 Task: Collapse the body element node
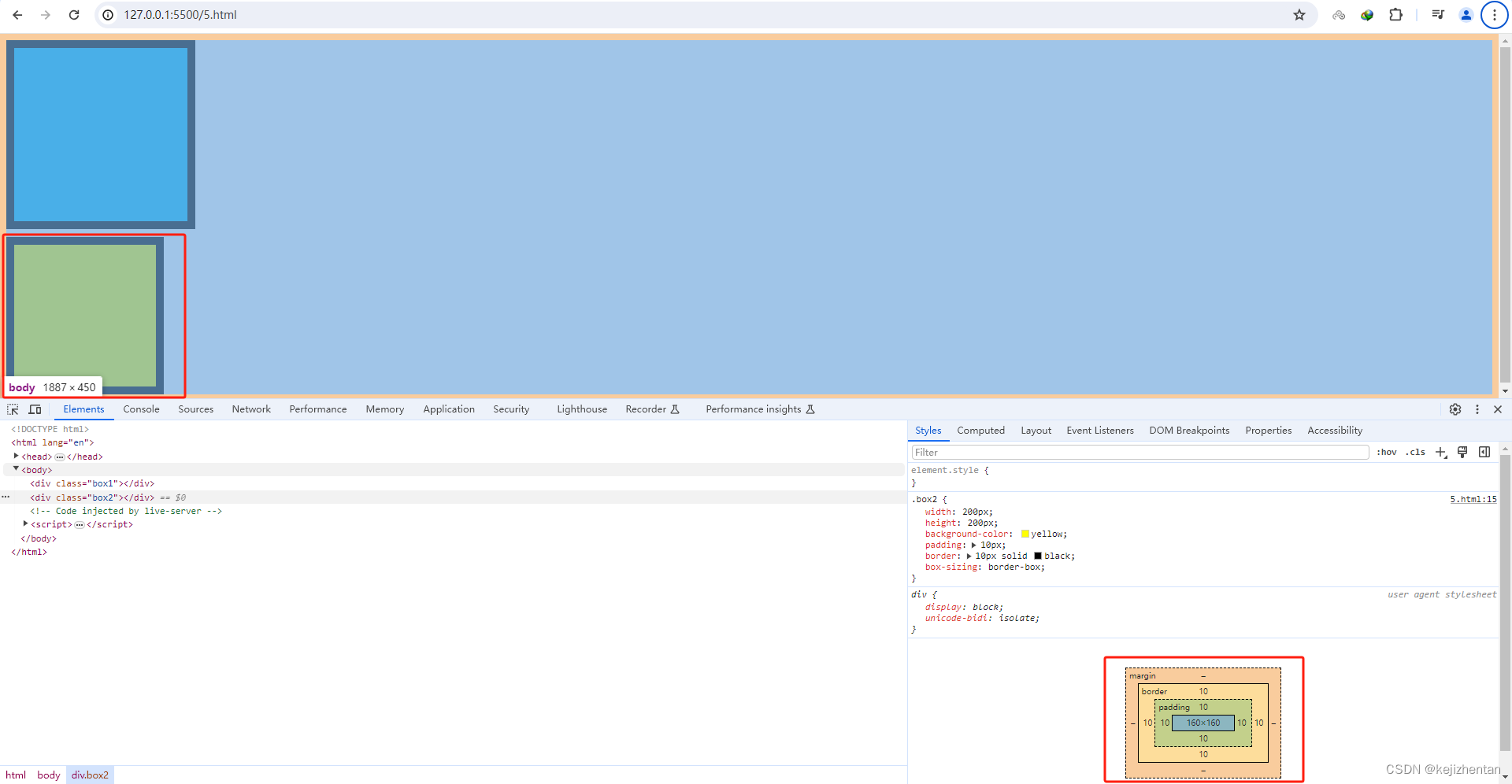tap(16, 469)
